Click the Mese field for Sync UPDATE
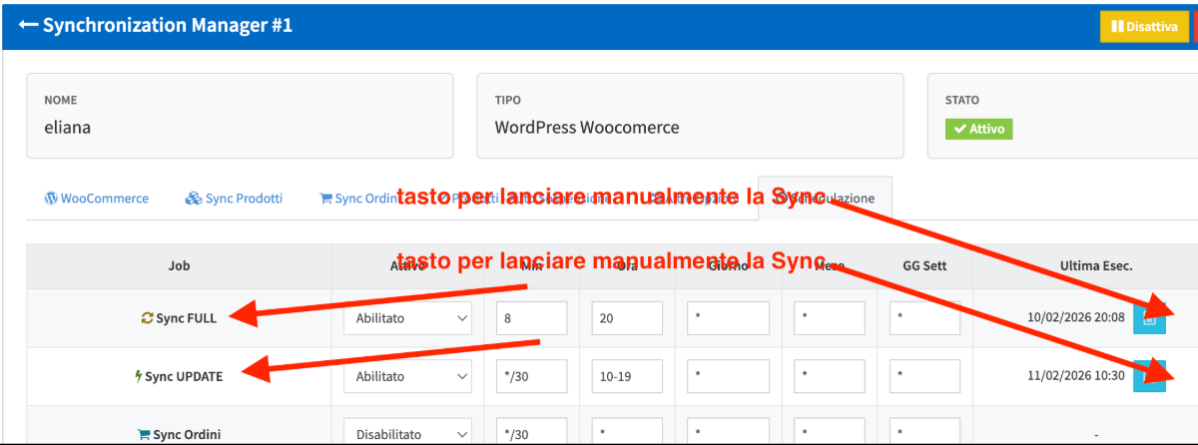The image size is (1198, 445). point(829,377)
